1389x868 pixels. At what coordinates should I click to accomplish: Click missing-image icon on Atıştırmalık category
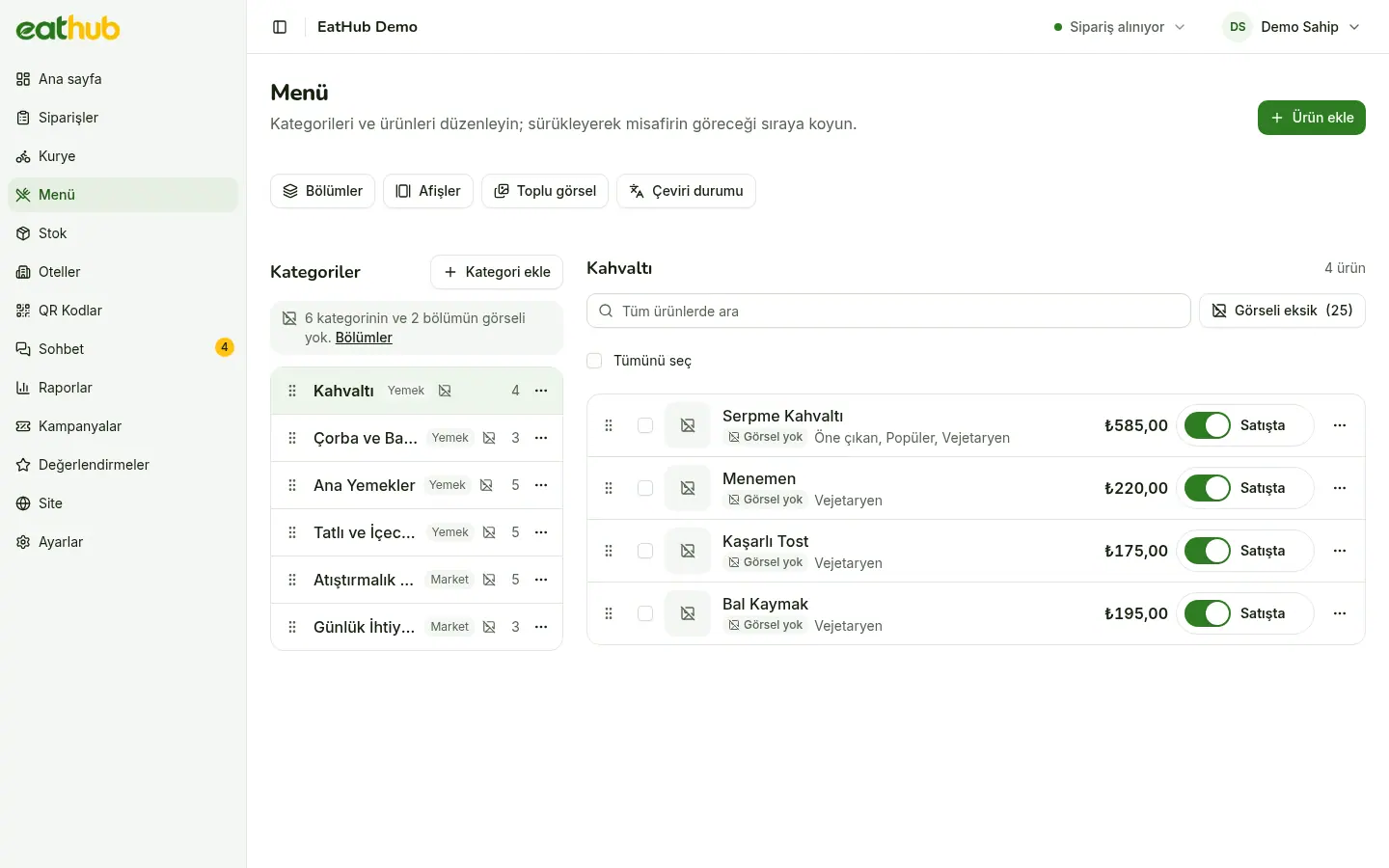[489, 580]
